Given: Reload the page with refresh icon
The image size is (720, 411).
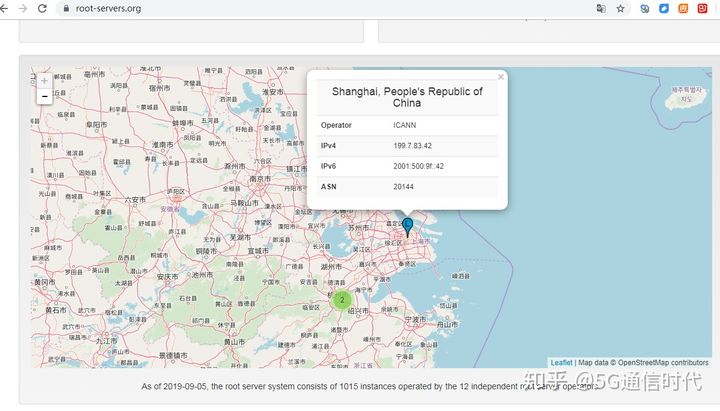Looking at the screenshot, I should tap(42, 8).
